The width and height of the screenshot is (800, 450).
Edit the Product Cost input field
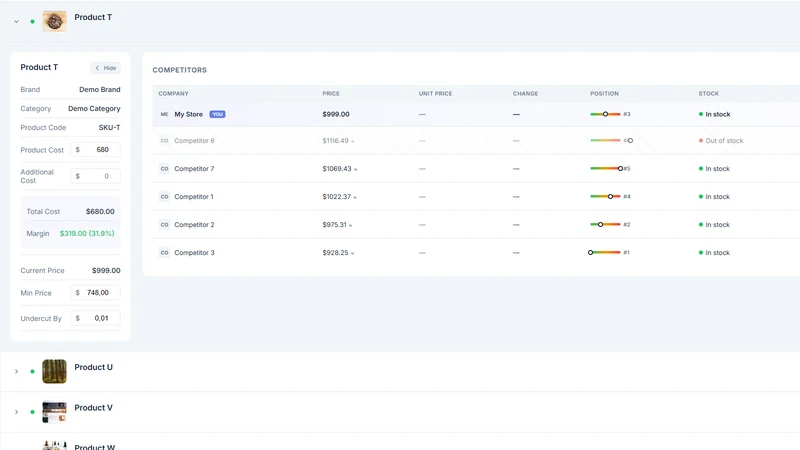pos(95,149)
